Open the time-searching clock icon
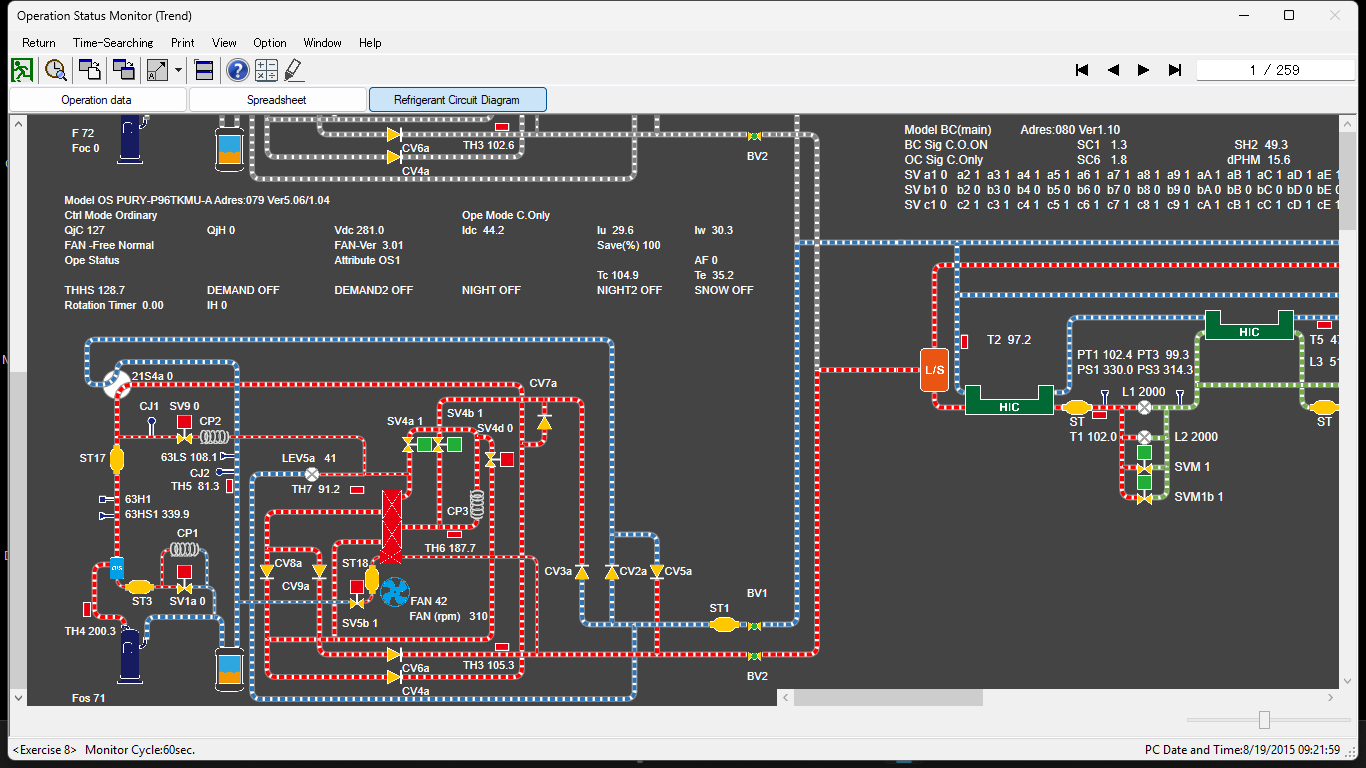 click(56, 70)
